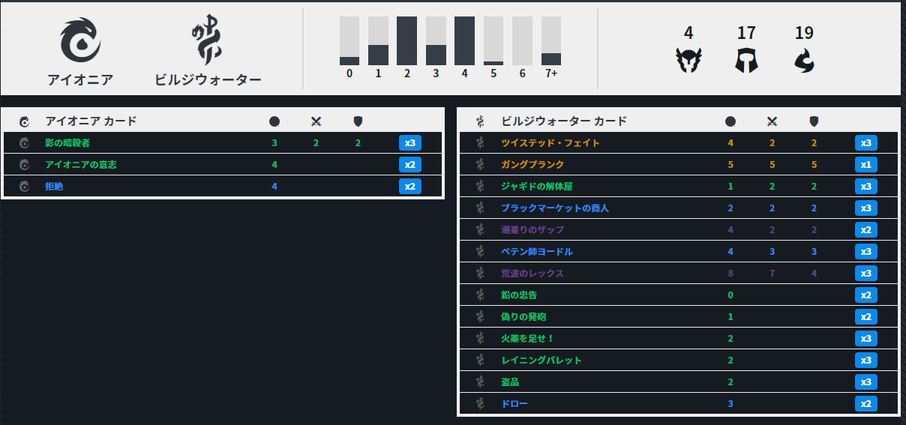Screen dimensions: 906x425
Task: Select the 影の暗殺者 card name
Action: (x=68, y=143)
